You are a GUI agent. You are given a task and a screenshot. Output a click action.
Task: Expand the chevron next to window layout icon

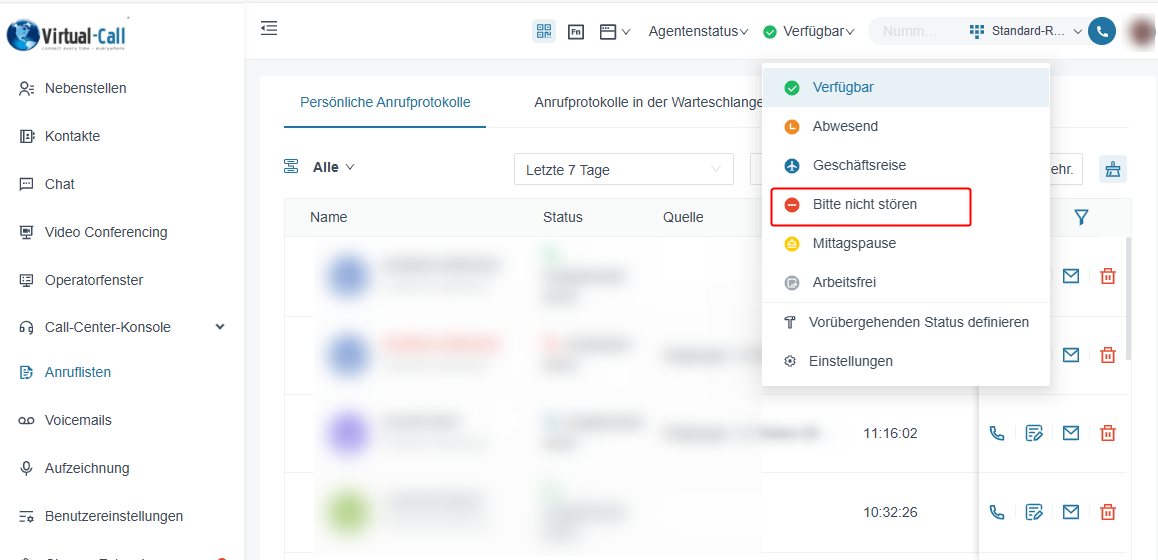pos(626,32)
